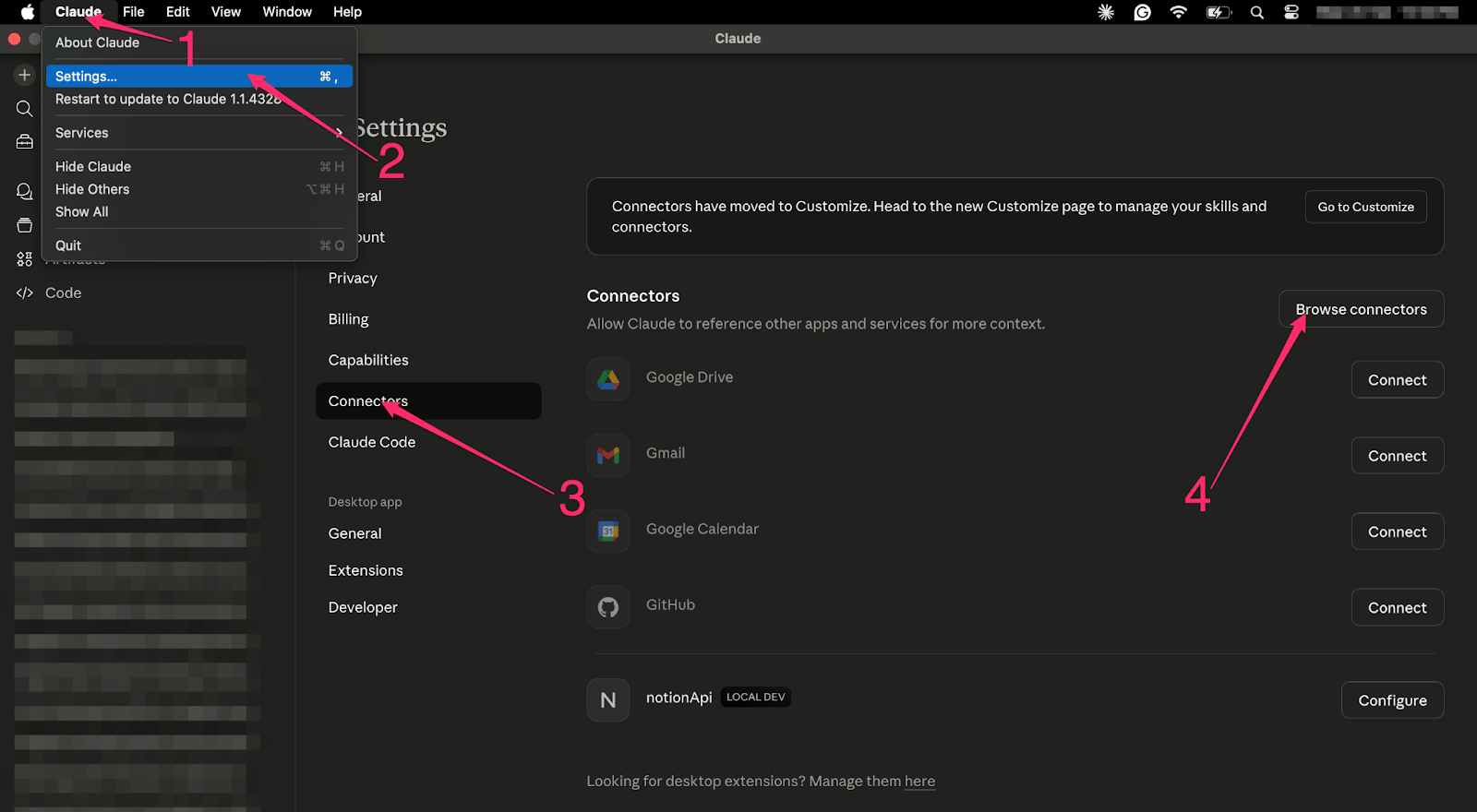Configure the notionApi connector

click(x=1391, y=700)
